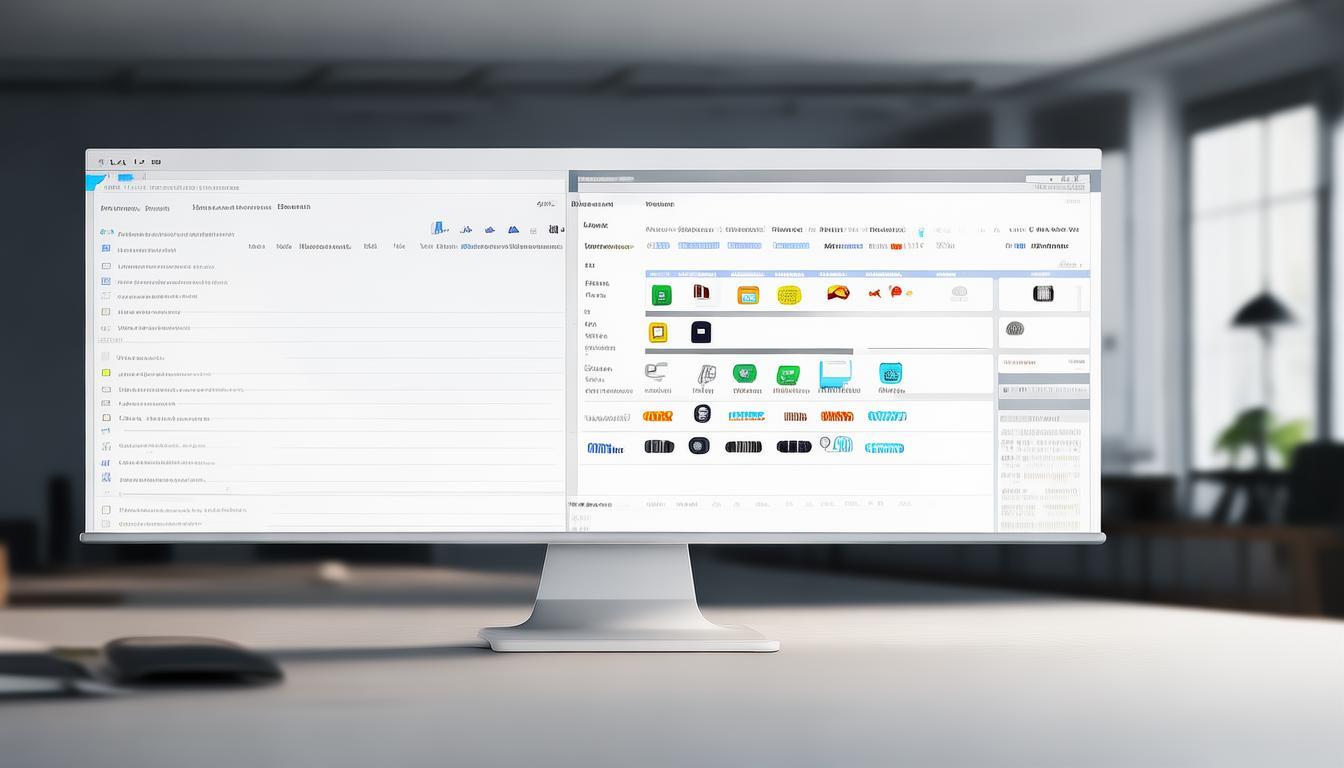Viewport: 1344px width, 768px height.
Task: Select the gray brain-shaped icon in right sidebar
Action: tap(1014, 329)
